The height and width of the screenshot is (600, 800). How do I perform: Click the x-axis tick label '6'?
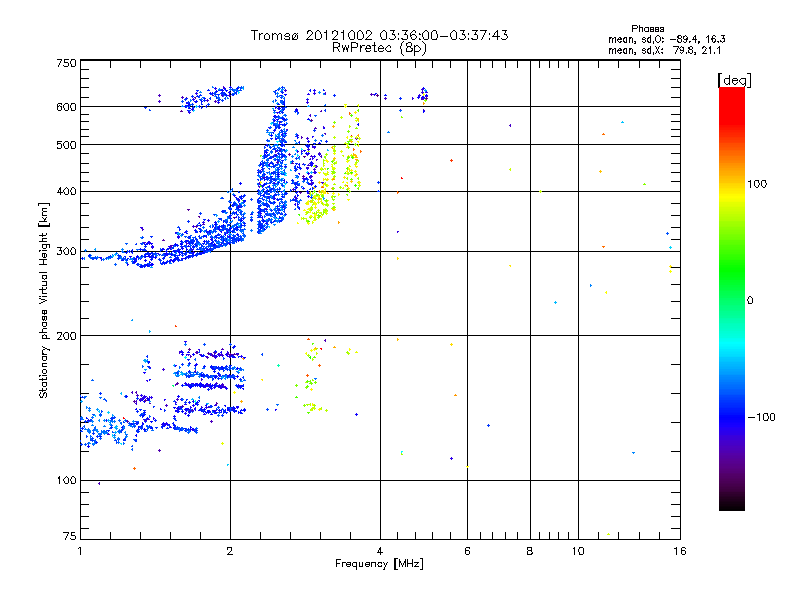(x=467, y=551)
